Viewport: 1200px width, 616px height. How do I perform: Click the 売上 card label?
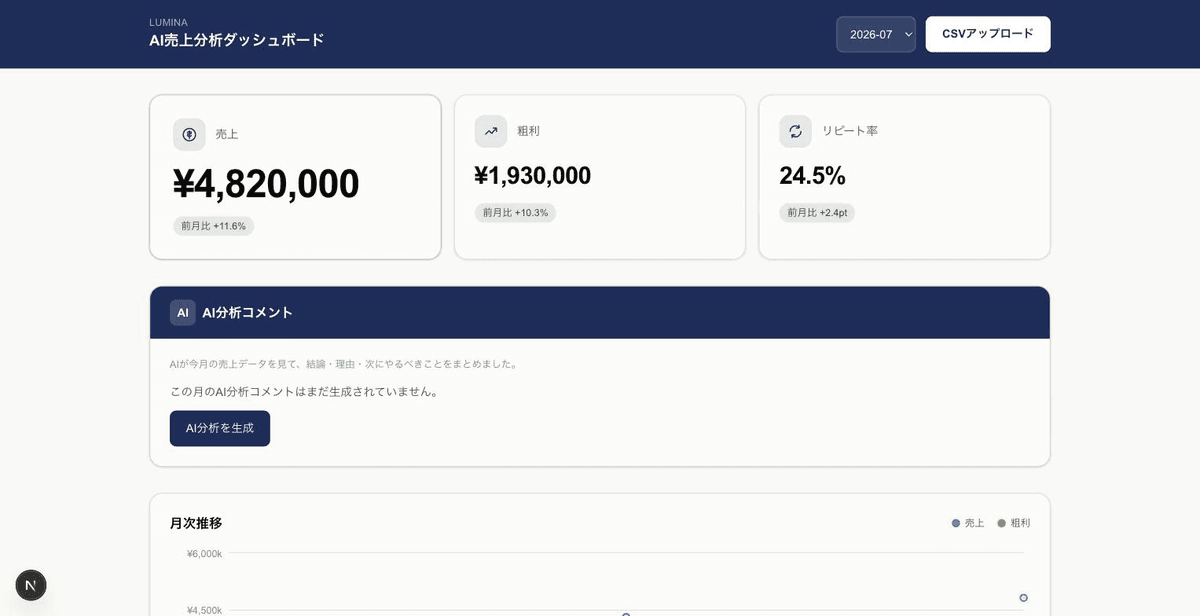tap(227, 134)
